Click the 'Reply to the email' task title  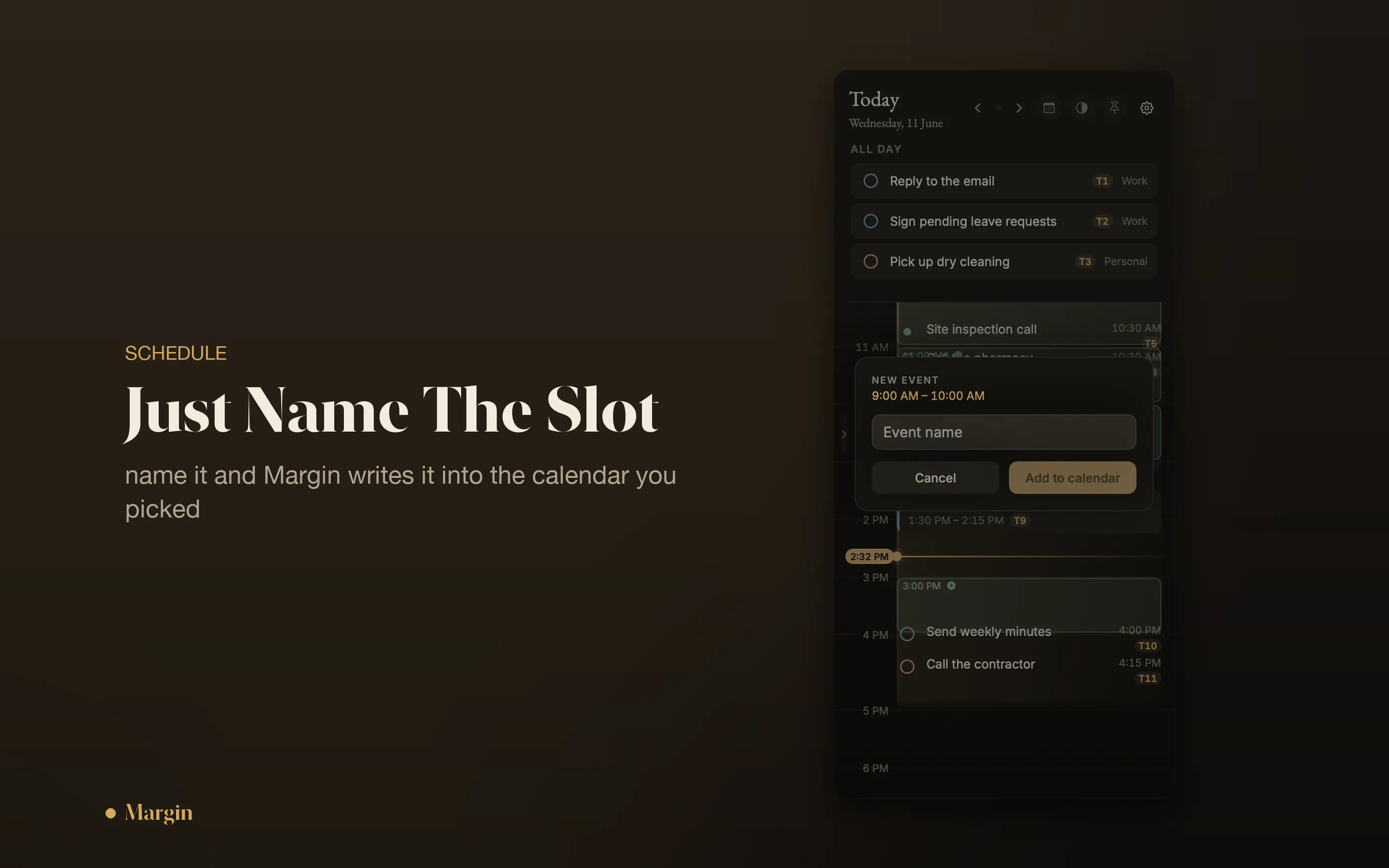coord(942,181)
